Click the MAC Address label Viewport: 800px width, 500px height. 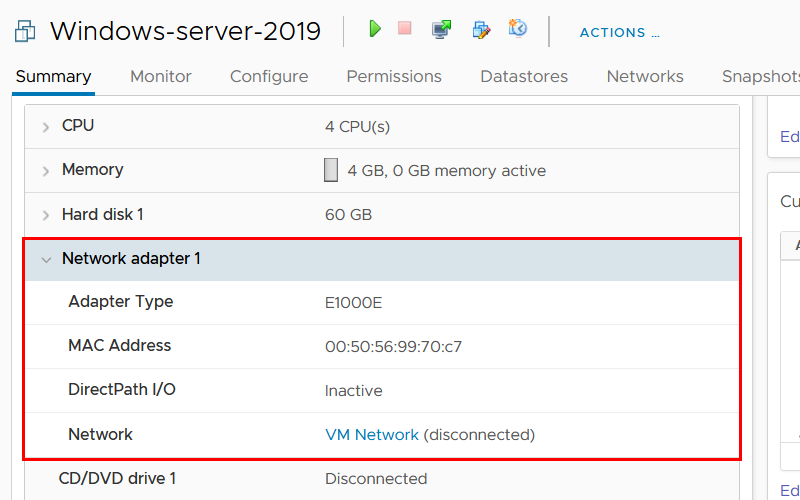pos(120,345)
